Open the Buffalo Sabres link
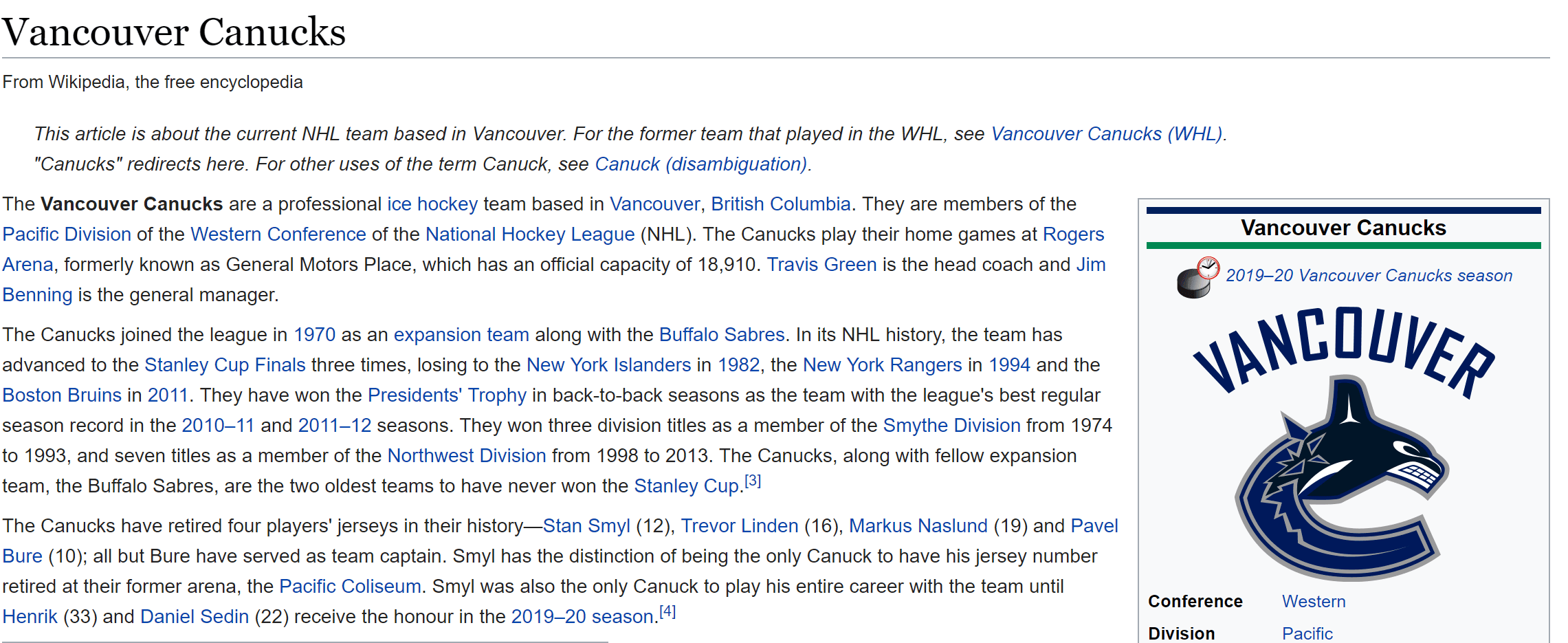 pos(721,335)
